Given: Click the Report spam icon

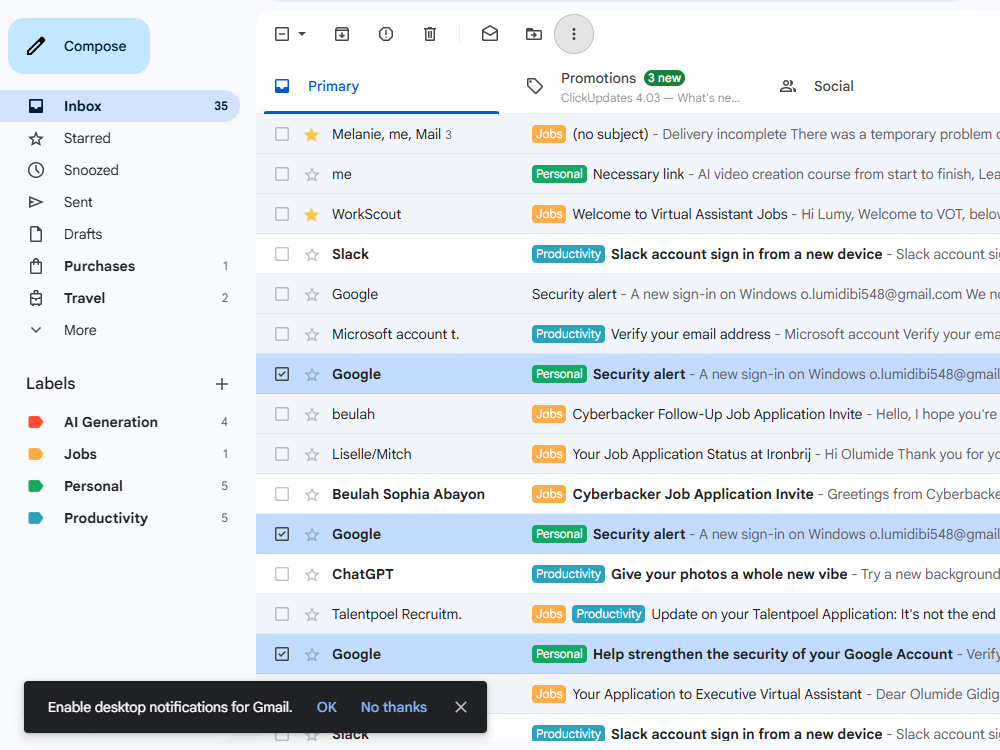Looking at the screenshot, I should tap(386, 34).
